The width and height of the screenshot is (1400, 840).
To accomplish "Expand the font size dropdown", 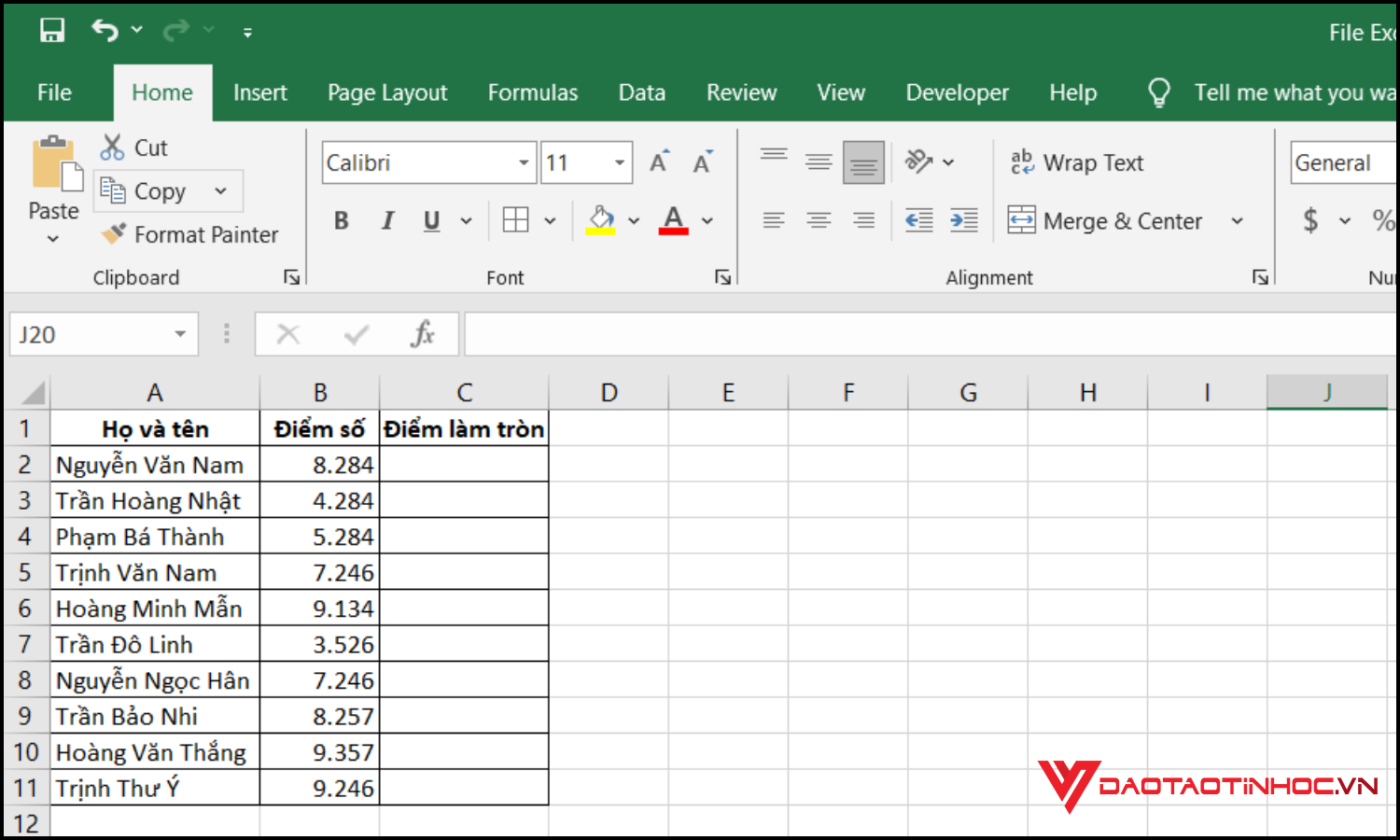I will pos(619,163).
